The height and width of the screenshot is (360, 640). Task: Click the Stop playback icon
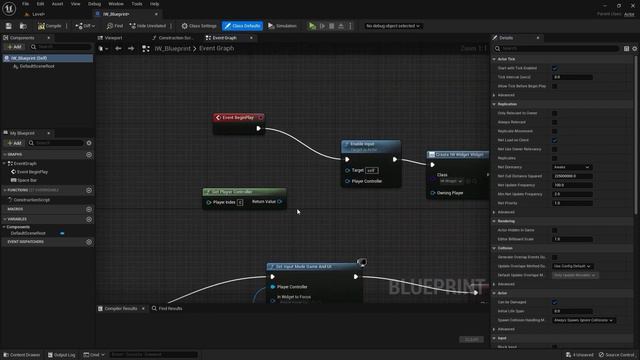click(332, 26)
